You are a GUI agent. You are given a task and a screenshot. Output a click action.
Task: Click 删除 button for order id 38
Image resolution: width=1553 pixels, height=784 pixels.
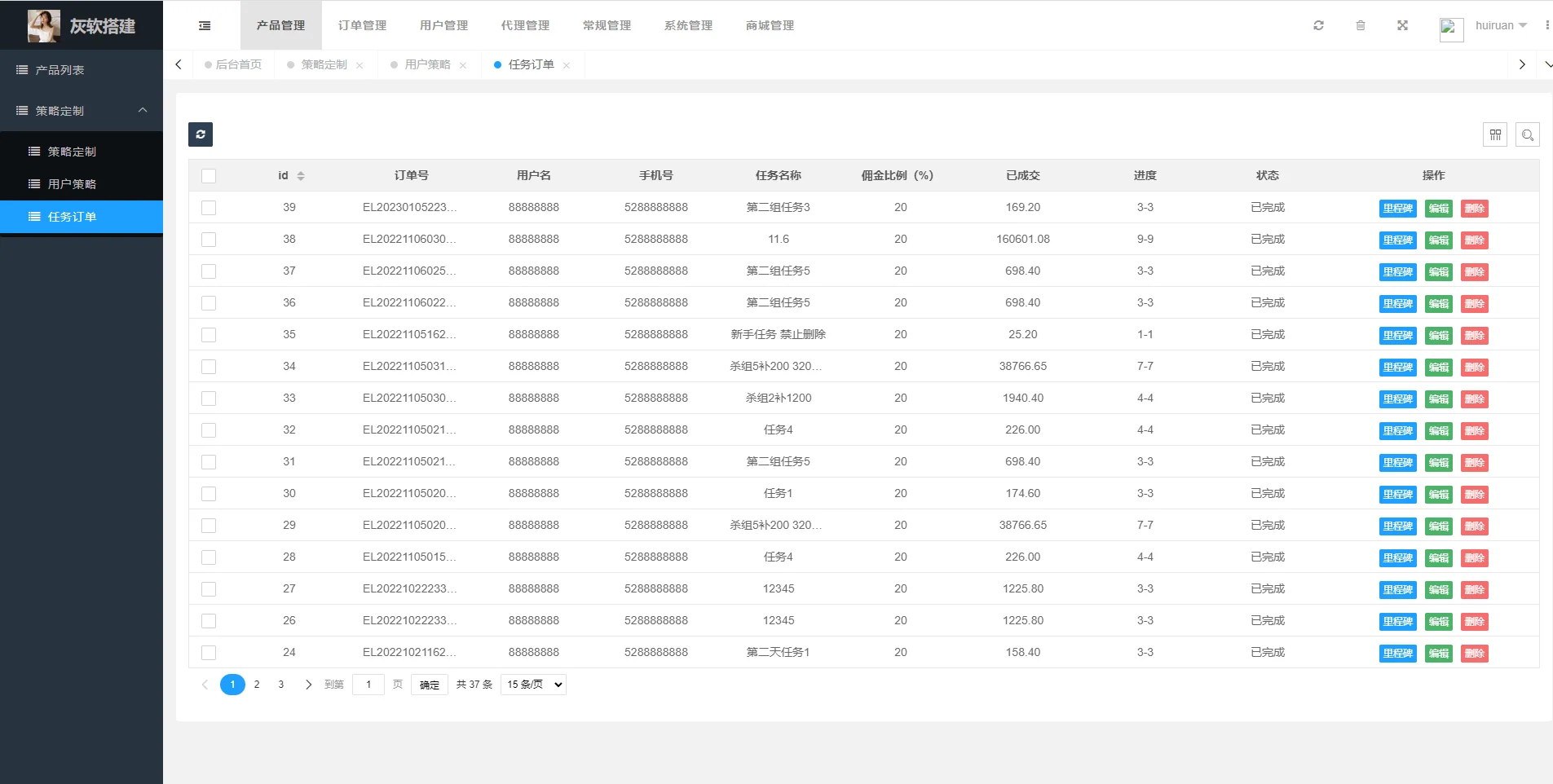click(x=1474, y=240)
